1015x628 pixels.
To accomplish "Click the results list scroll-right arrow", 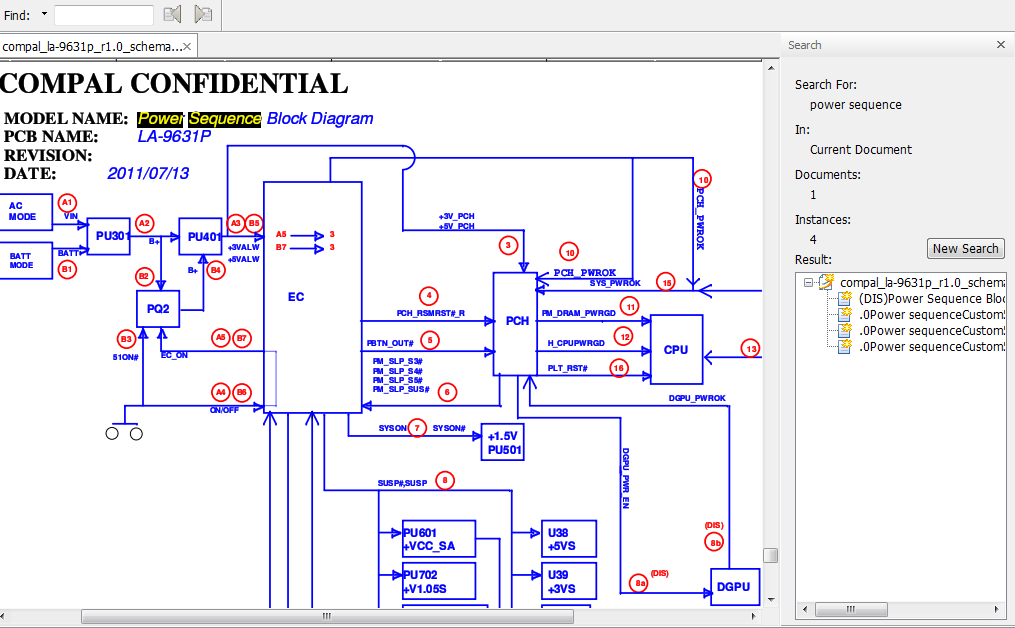I will click(x=996, y=609).
